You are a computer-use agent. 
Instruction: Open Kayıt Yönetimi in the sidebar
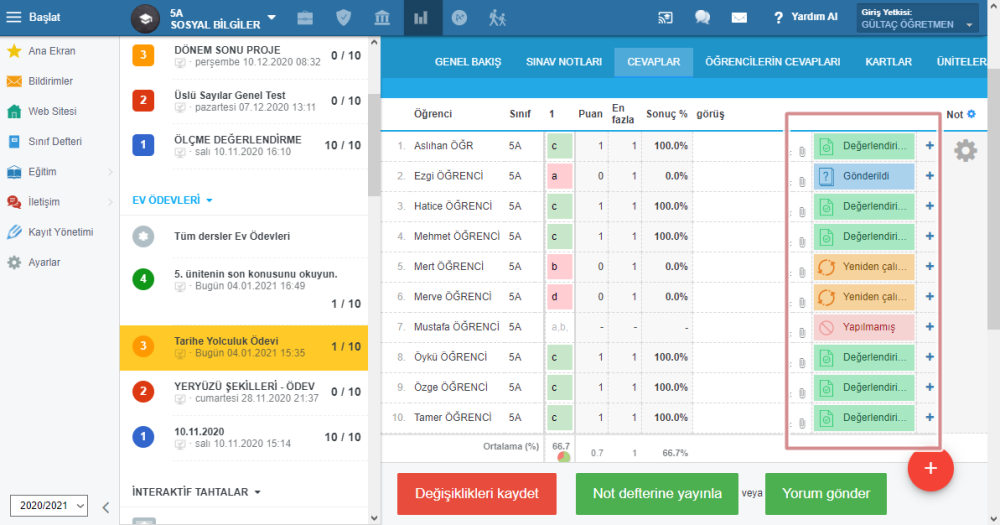click(50, 232)
